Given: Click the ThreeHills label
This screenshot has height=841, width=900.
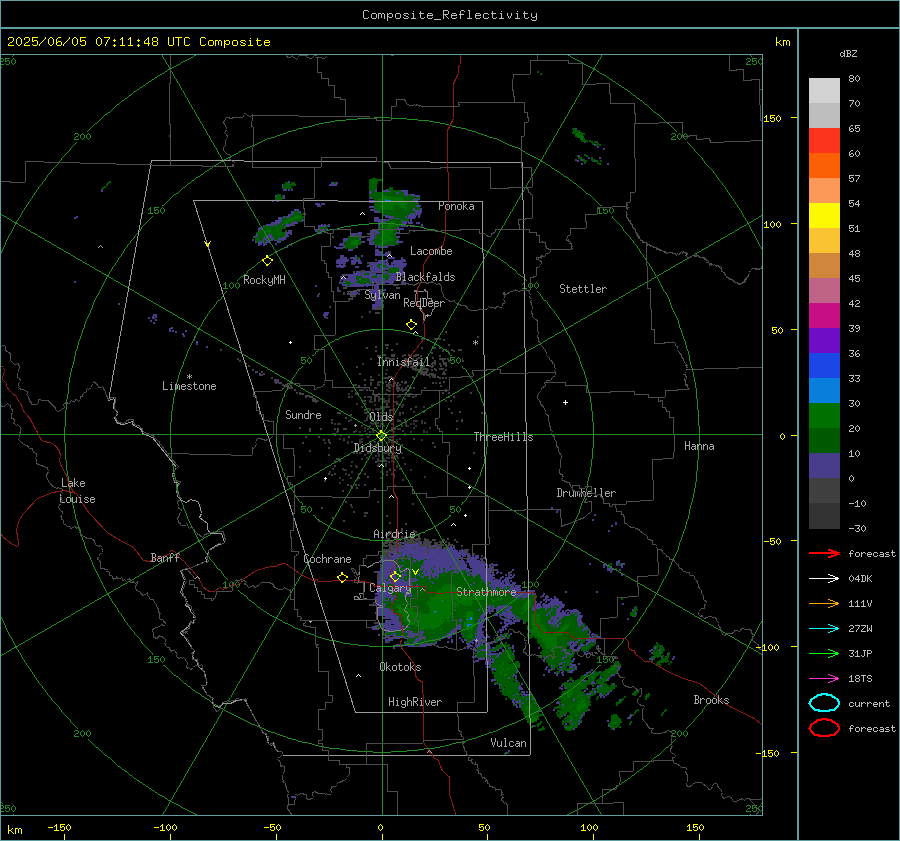Looking at the screenshot, I should pyautogui.click(x=503, y=437).
